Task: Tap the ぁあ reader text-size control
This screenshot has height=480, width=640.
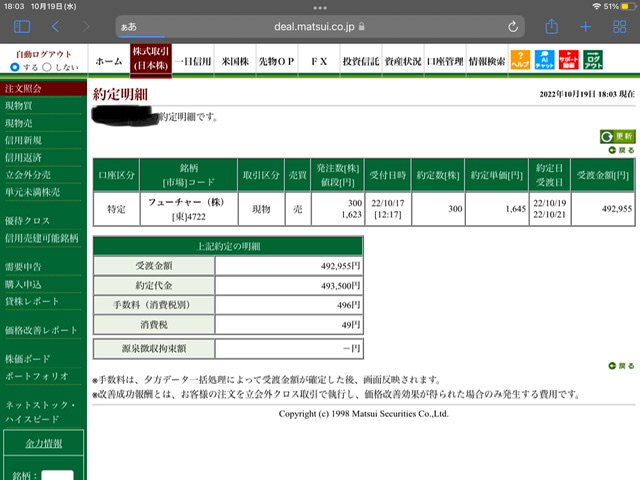Action: (129, 27)
